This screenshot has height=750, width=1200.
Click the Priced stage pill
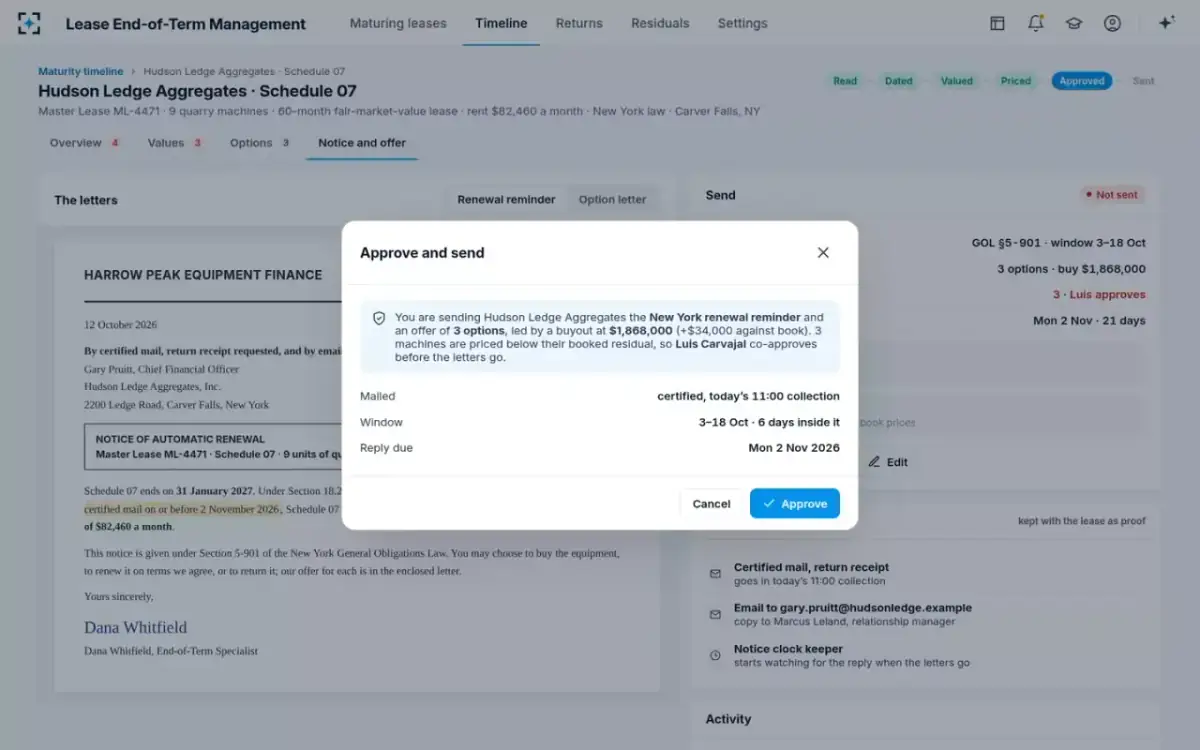point(1016,81)
